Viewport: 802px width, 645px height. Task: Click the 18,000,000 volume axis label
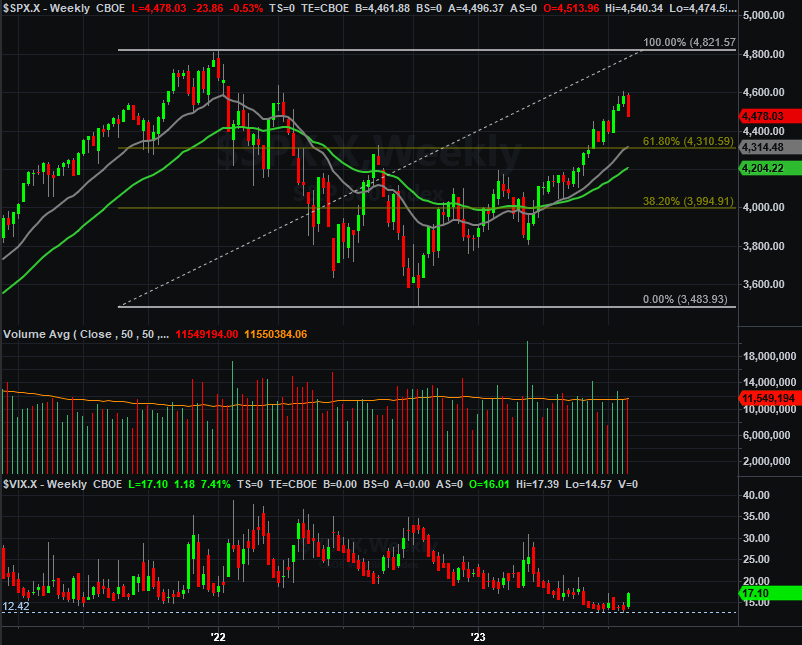(x=769, y=357)
